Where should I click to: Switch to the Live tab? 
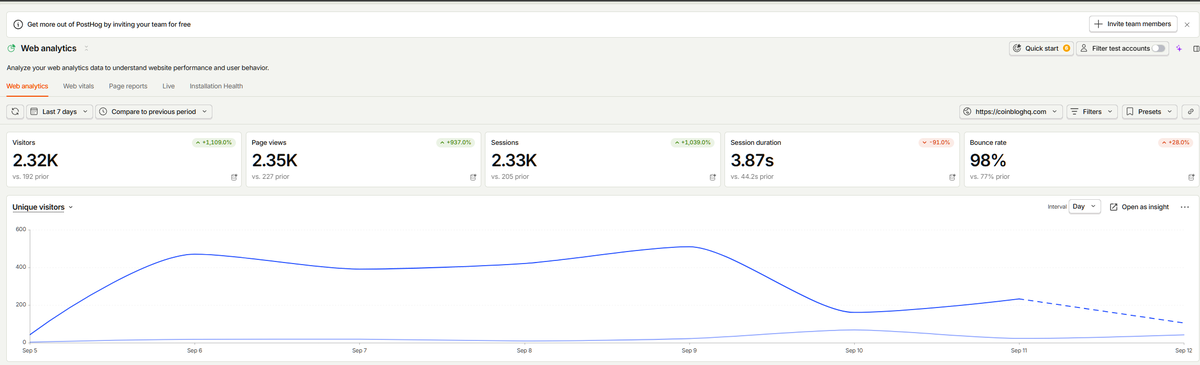[168, 86]
